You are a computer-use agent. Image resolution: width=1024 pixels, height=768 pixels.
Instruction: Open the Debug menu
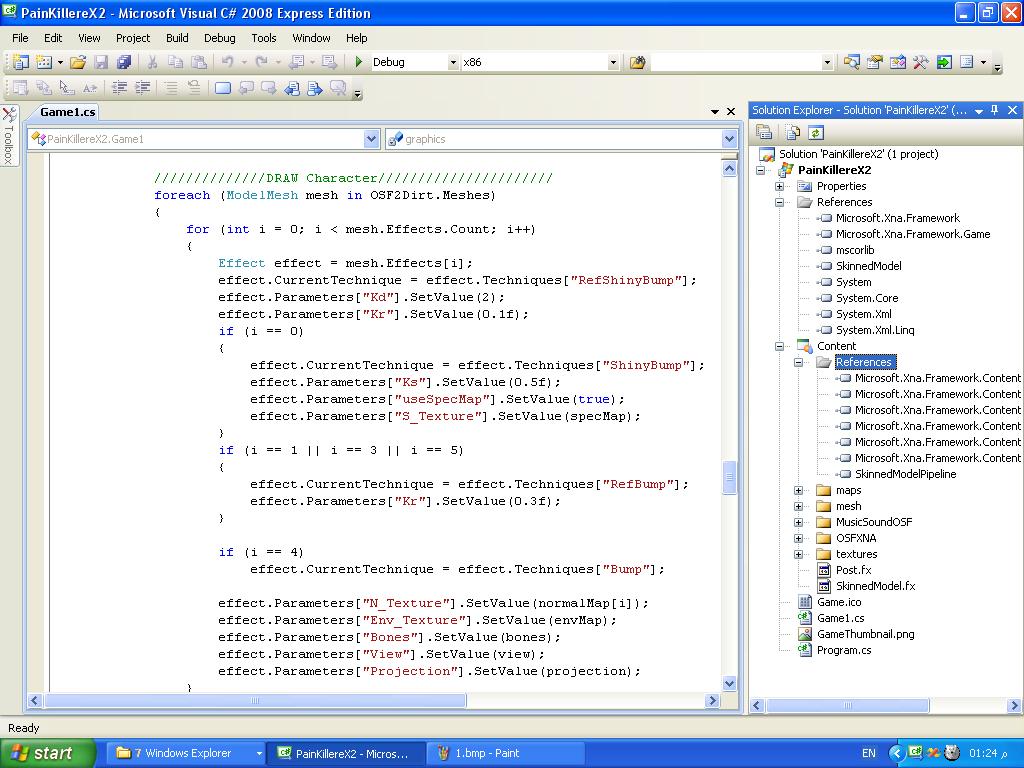pyautogui.click(x=219, y=38)
